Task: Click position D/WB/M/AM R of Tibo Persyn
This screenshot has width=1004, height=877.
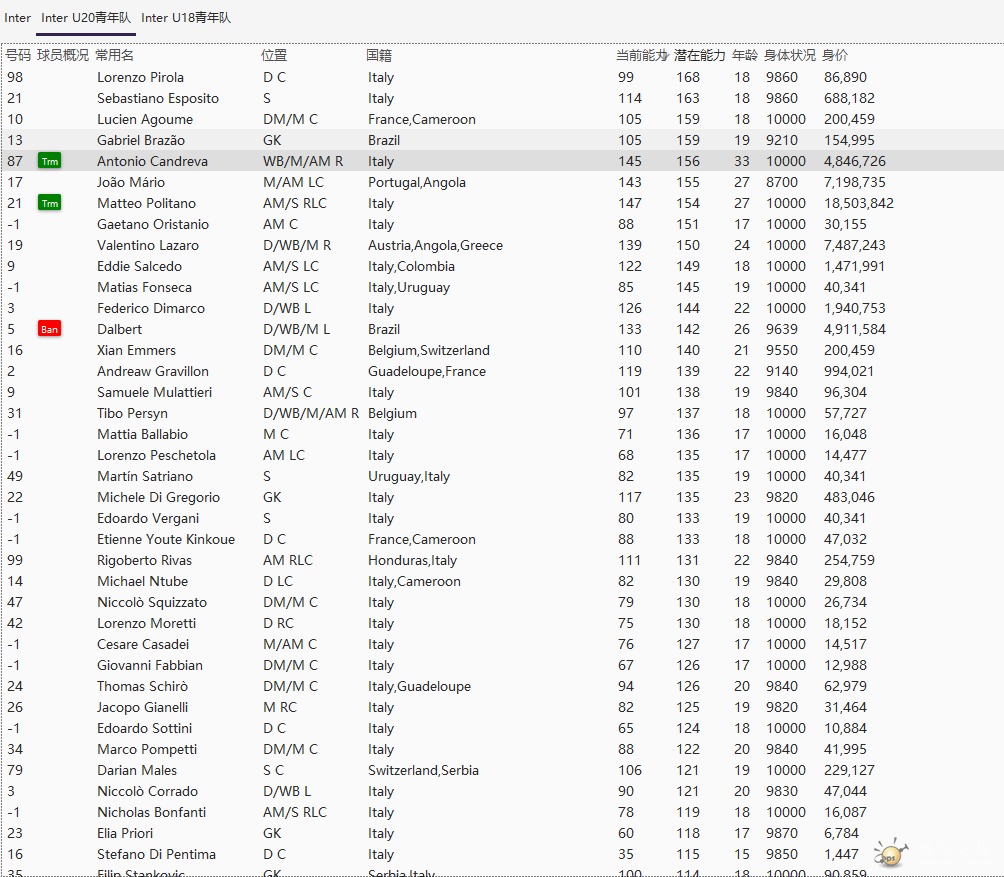Action: 311,414
